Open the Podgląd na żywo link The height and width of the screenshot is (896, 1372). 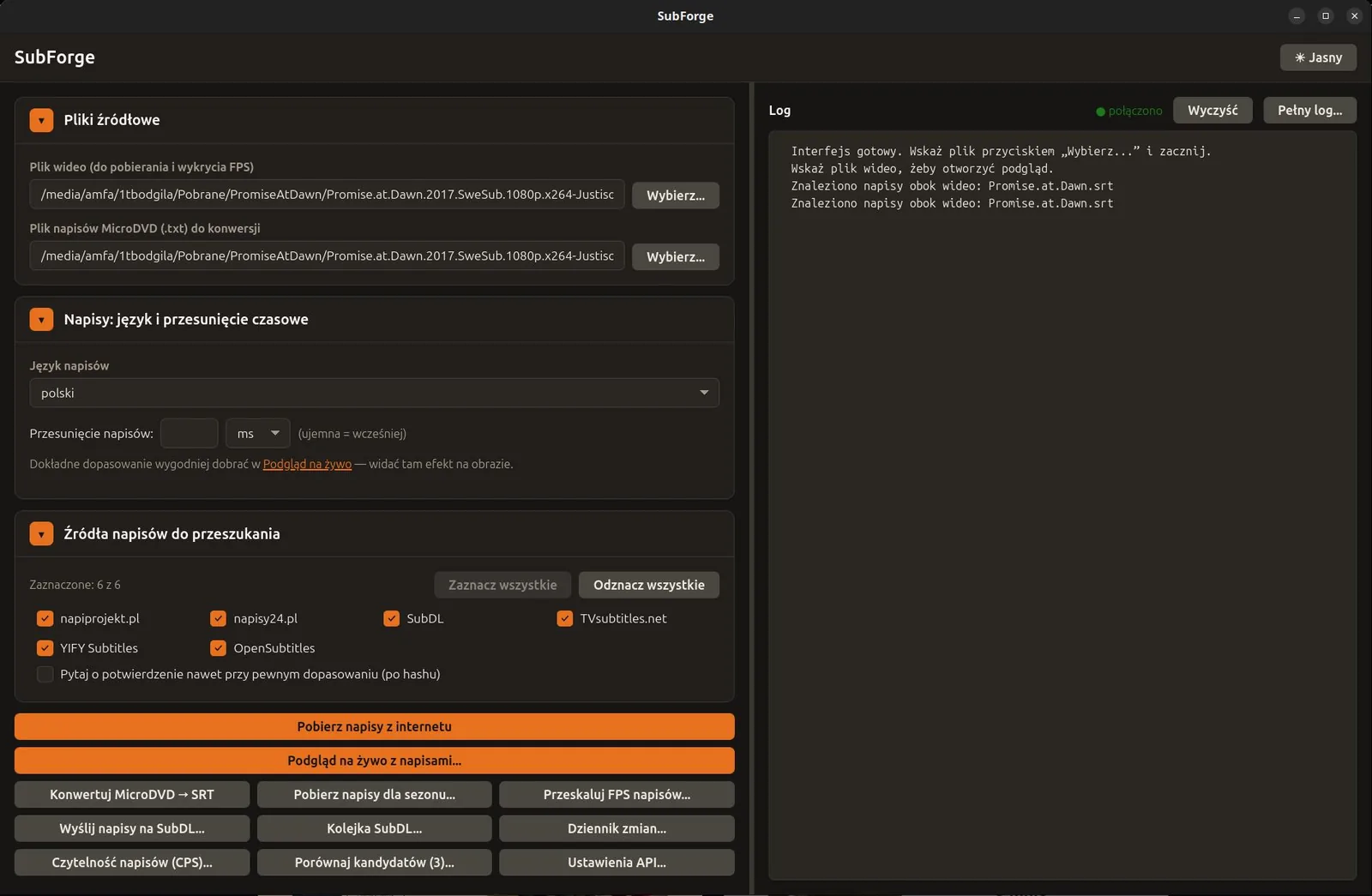pos(307,464)
